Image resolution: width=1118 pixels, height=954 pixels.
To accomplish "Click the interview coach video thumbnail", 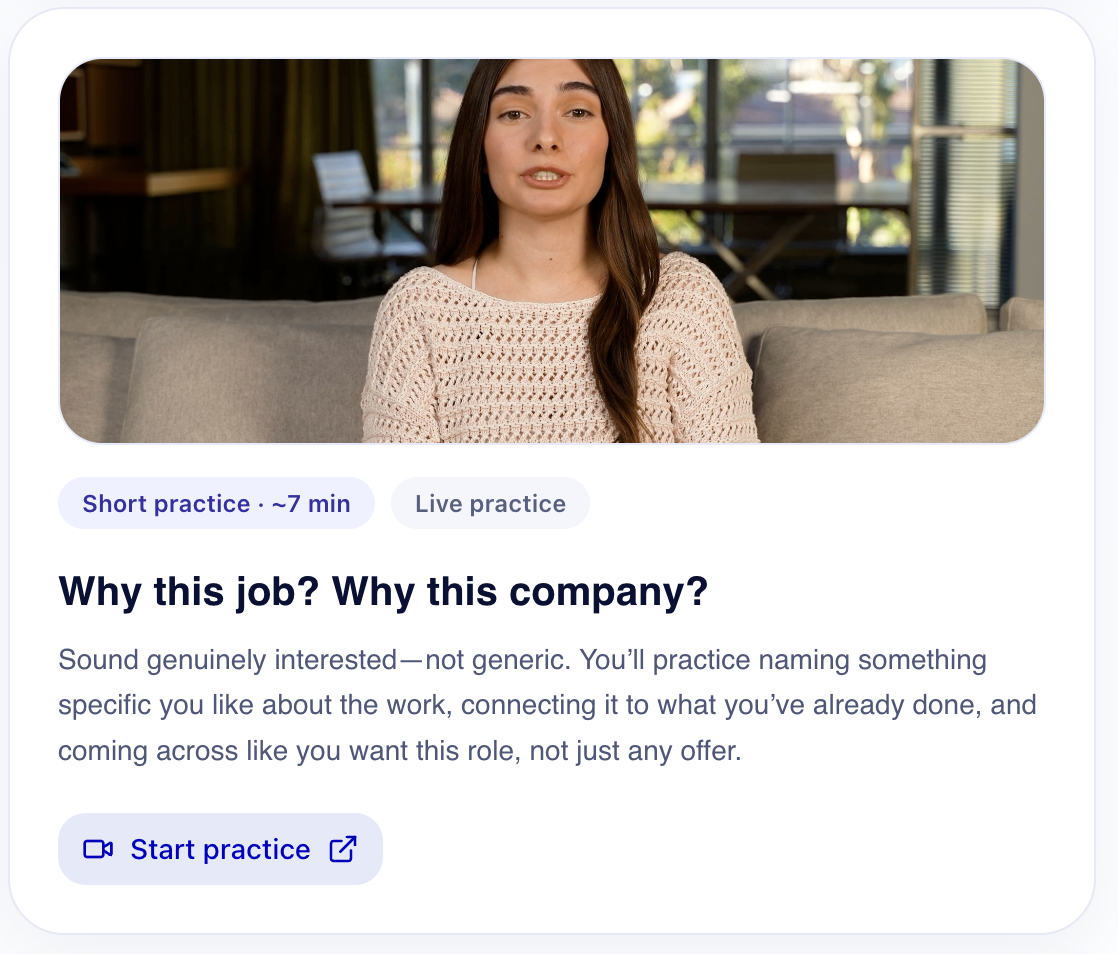I will [x=552, y=251].
